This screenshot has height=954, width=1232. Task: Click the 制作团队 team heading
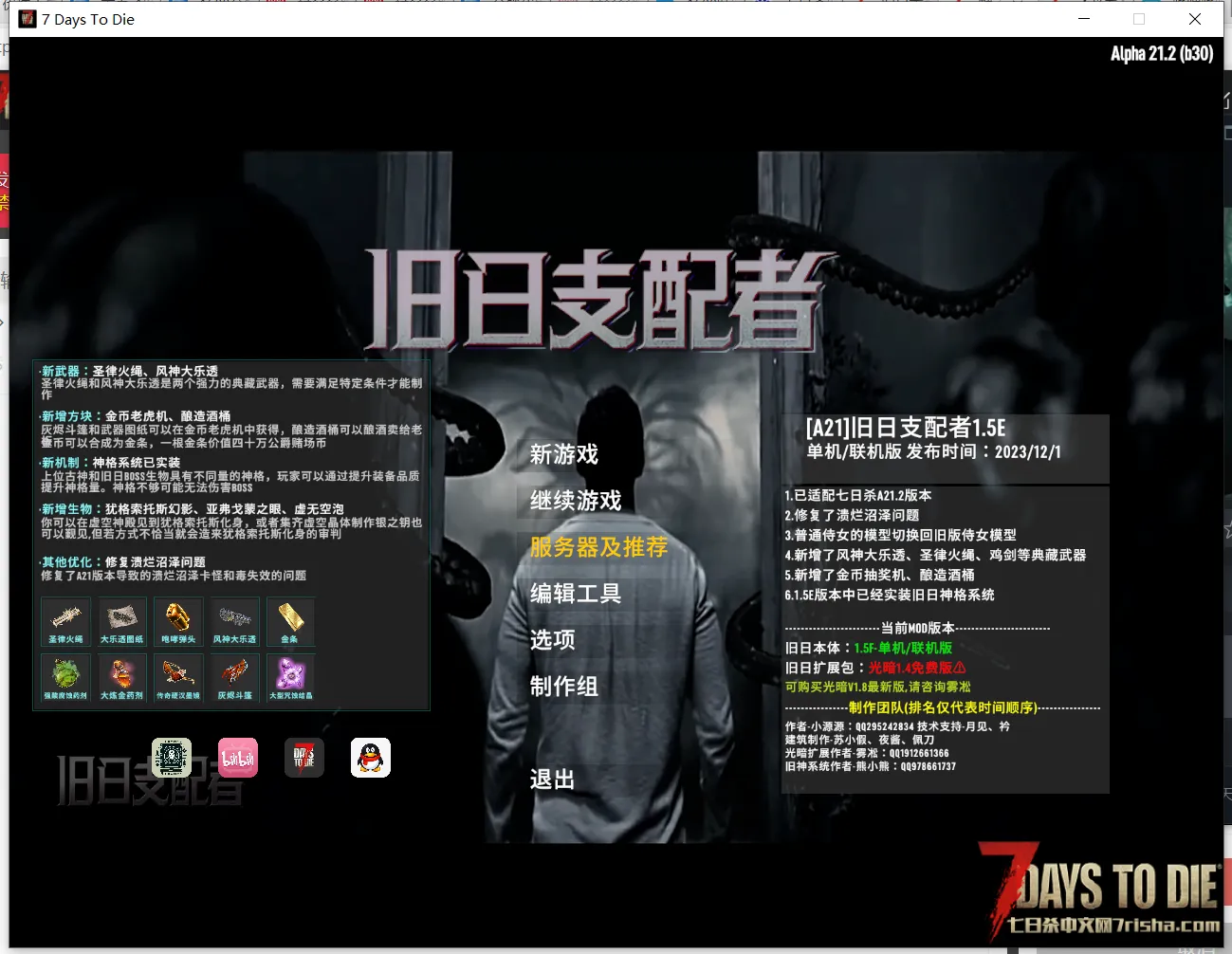pyautogui.click(x=943, y=707)
